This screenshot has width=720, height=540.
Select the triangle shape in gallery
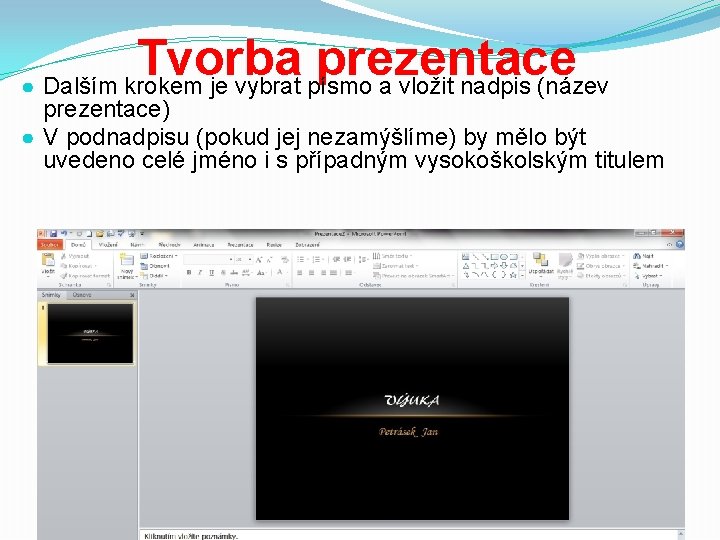pyautogui.click(x=466, y=266)
